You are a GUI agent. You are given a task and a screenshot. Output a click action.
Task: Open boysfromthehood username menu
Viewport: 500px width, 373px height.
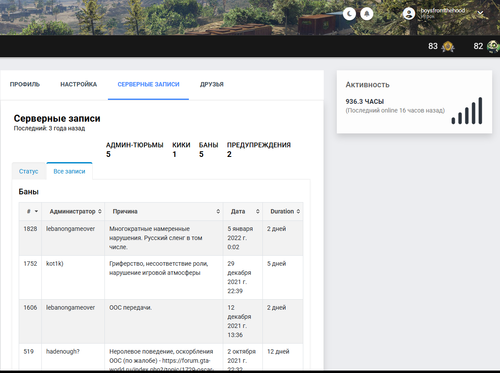tap(443, 11)
